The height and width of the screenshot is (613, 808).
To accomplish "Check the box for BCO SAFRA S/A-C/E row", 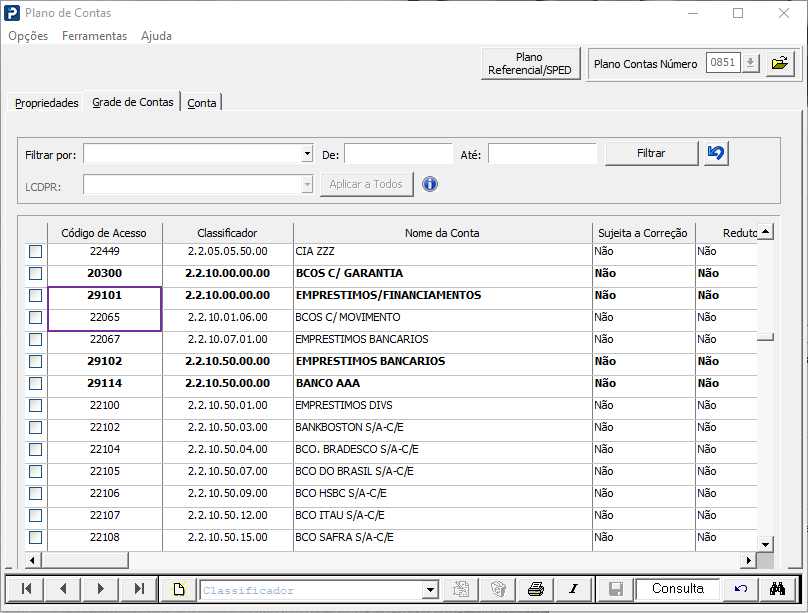I will pos(36,538).
